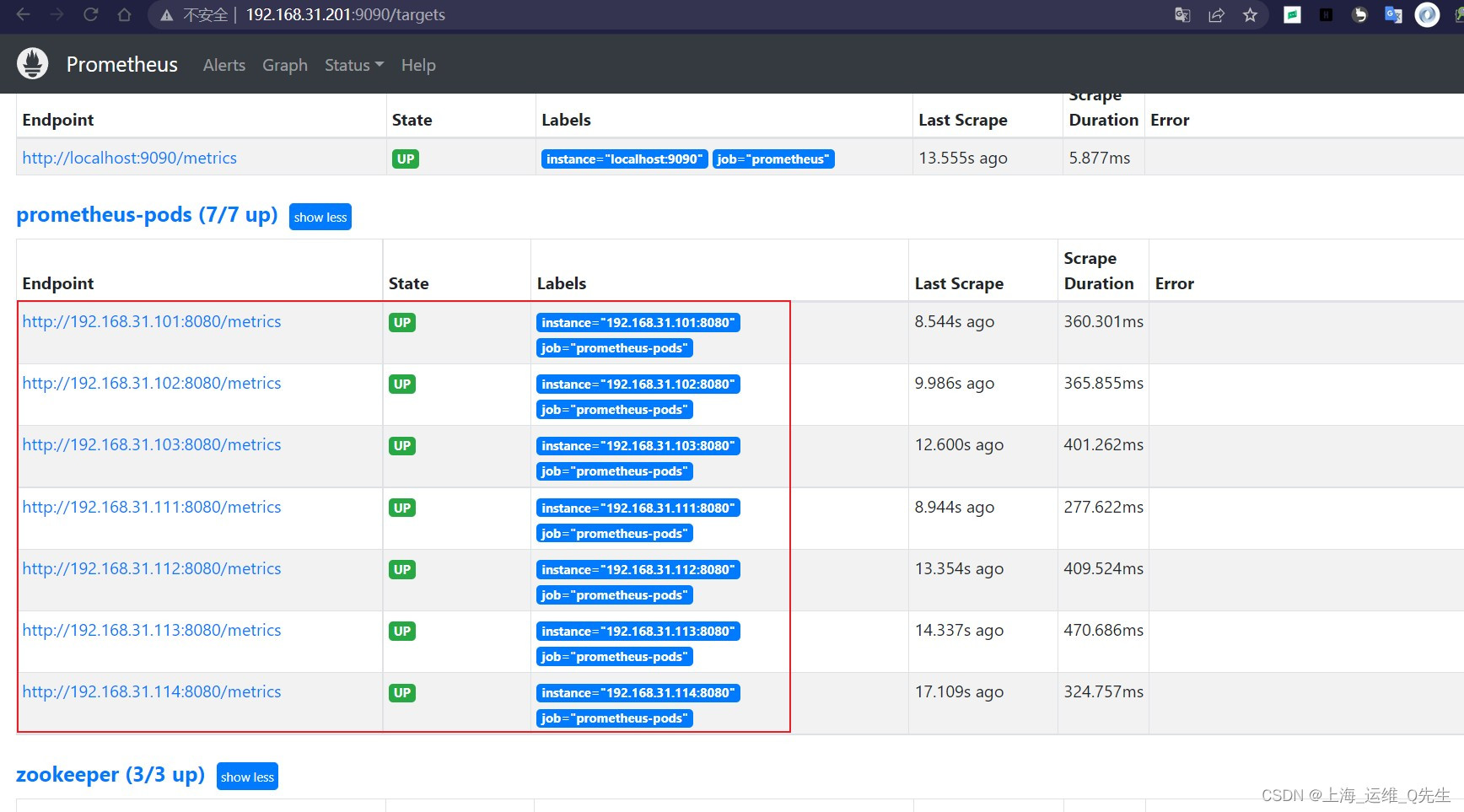The height and width of the screenshot is (812, 1464).
Task: Click the Labels header in prometheus-pods table
Action: [x=562, y=283]
